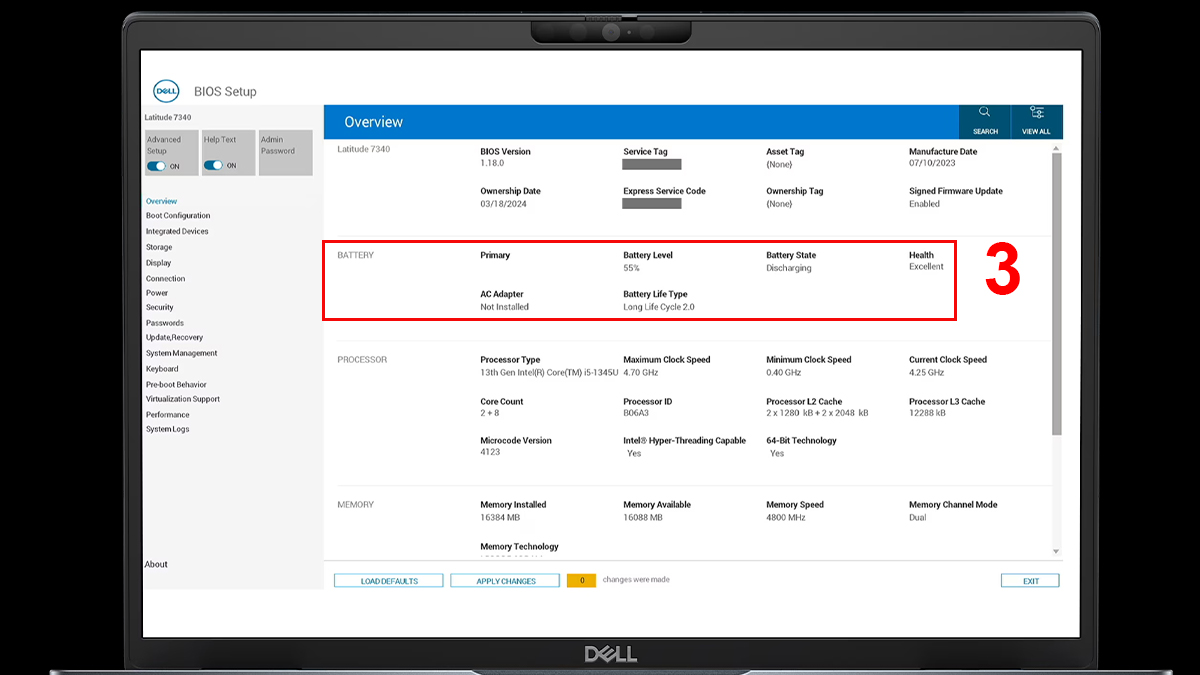
Task: Click Battery Level 55% value
Action: pyautogui.click(x=631, y=268)
